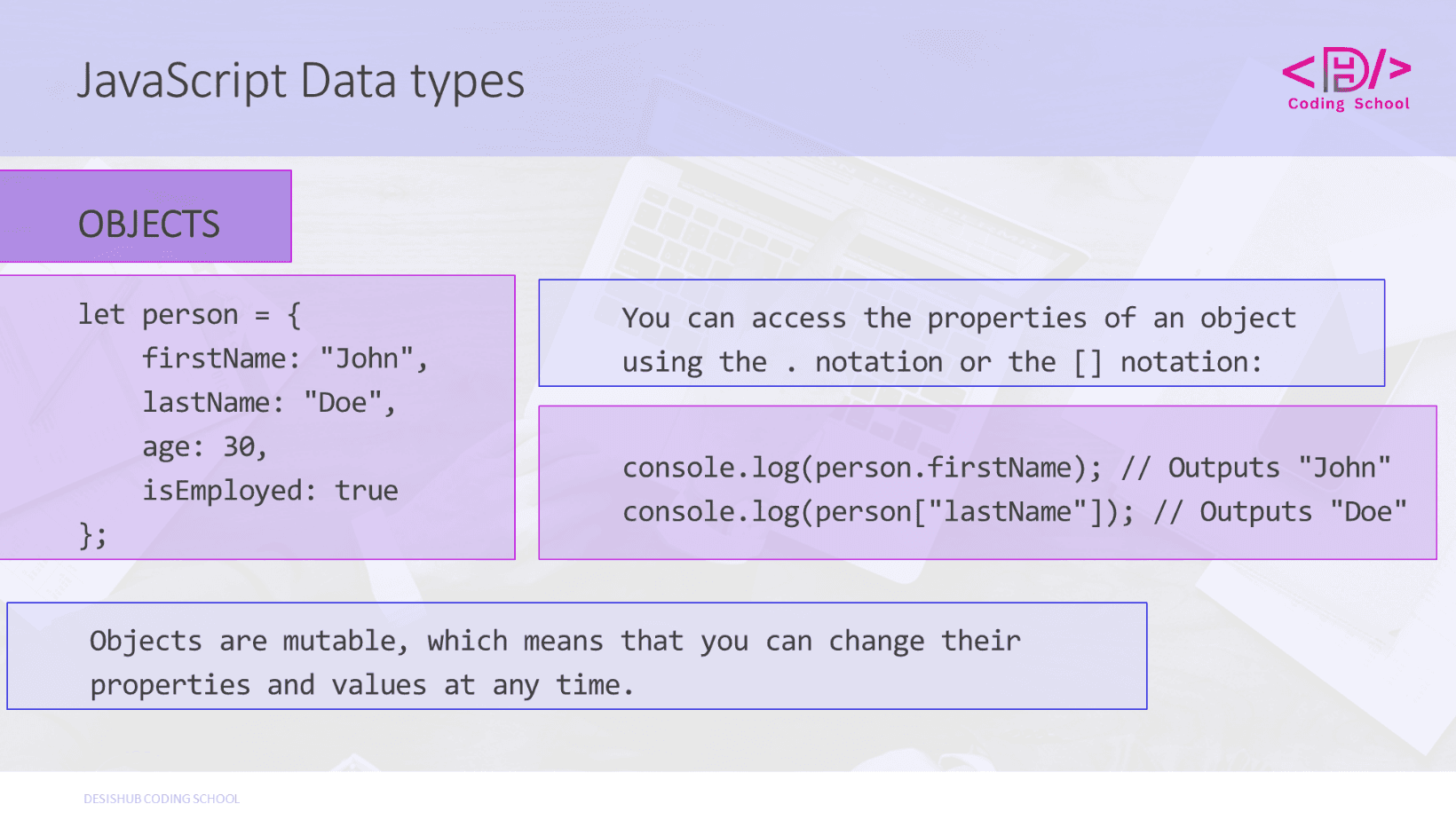Click the 'DESISHUB CODING SCHOOL' footer text
Viewport: 1456px width, 820px height.
(162, 799)
